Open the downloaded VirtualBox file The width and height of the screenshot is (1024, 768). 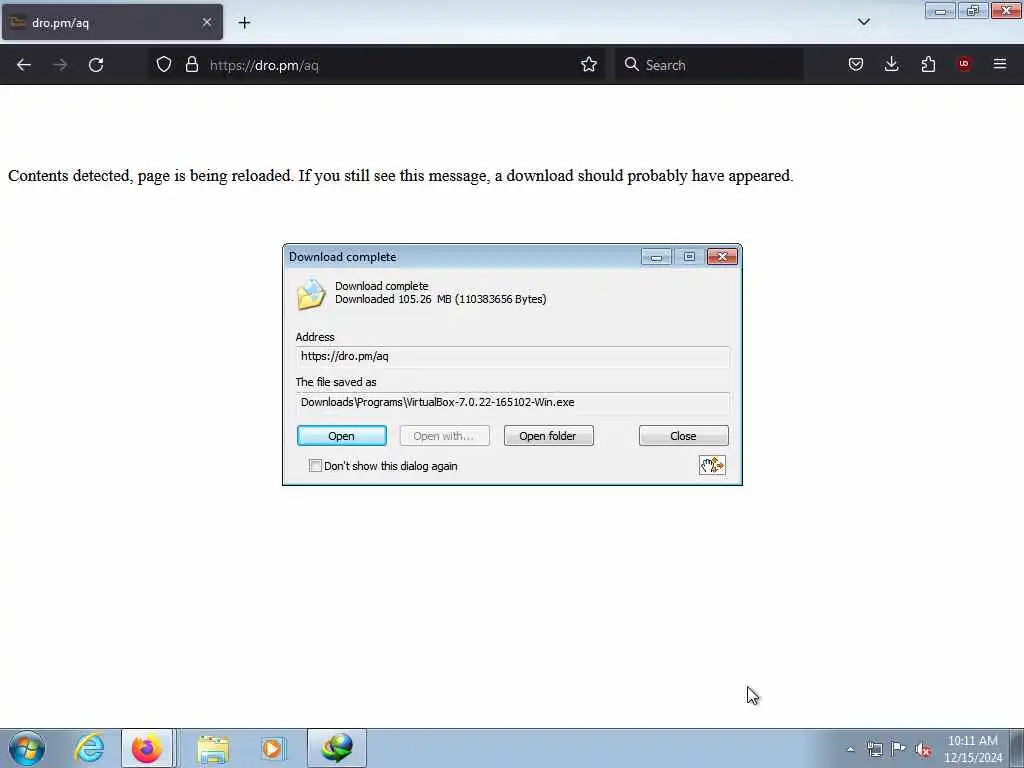point(342,436)
